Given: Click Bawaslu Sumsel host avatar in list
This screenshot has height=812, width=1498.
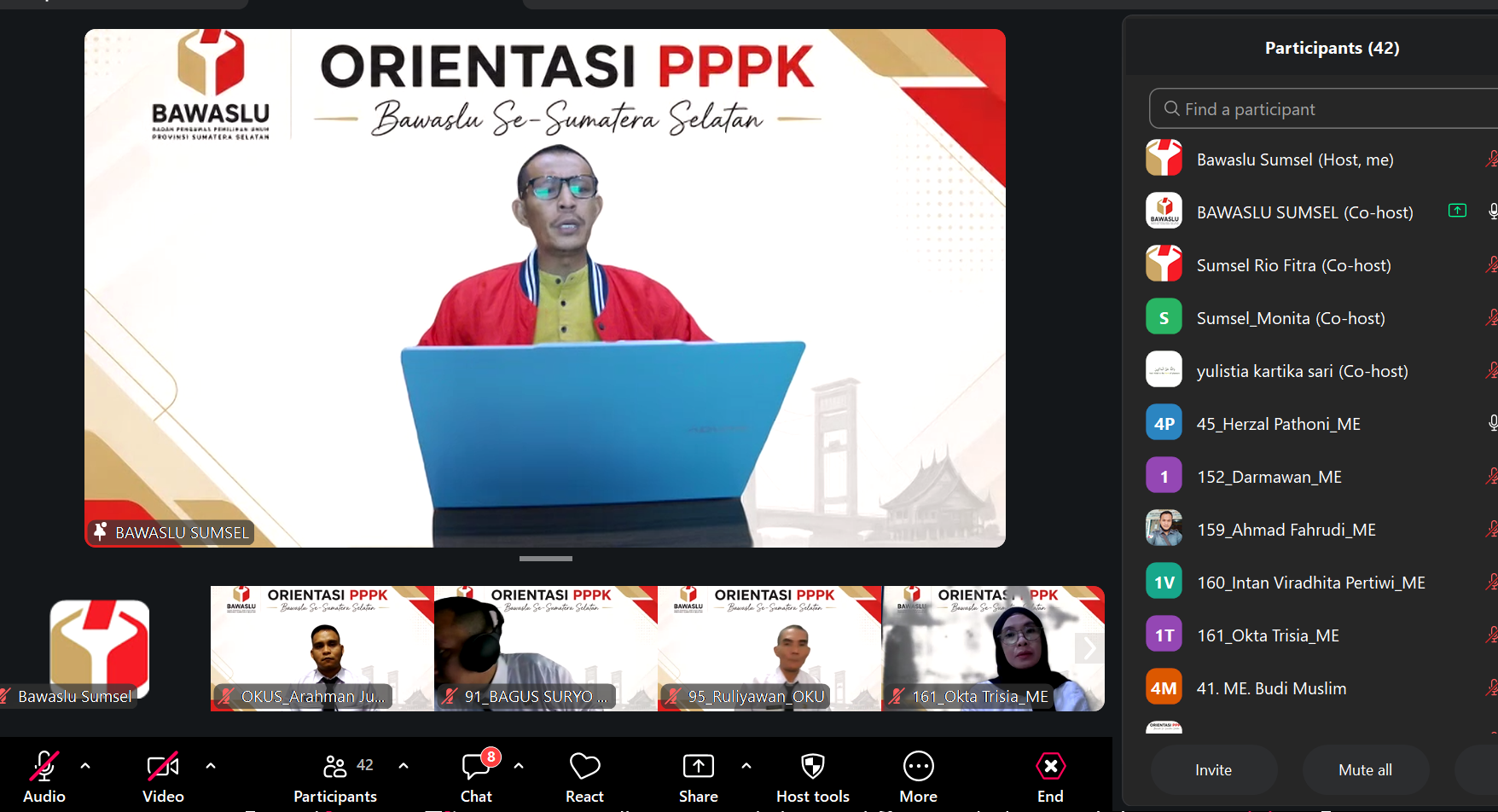Looking at the screenshot, I should point(1164,159).
